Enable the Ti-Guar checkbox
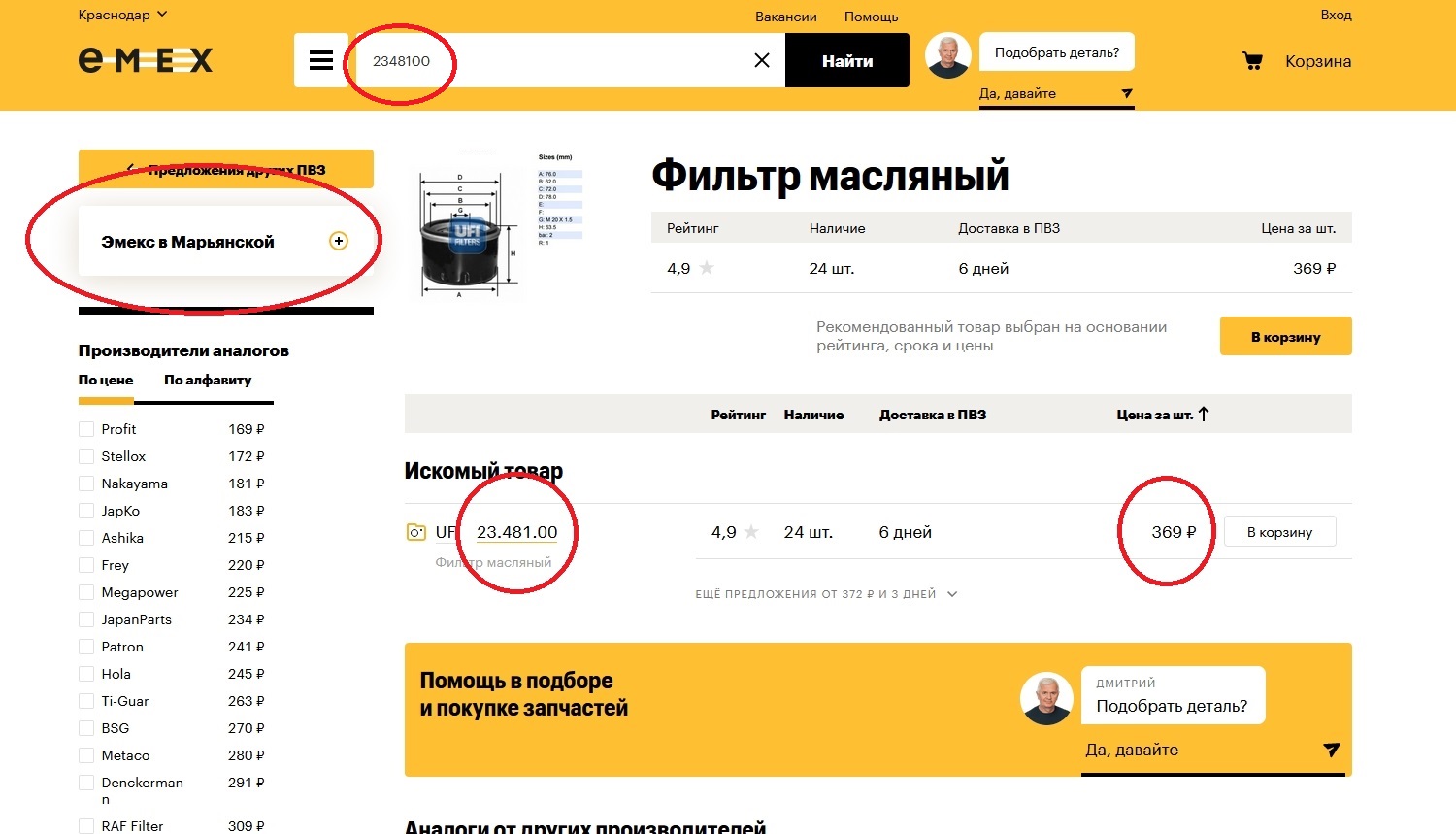Image resolution: width=1456 pixels, height=834 pixels. 86,701
